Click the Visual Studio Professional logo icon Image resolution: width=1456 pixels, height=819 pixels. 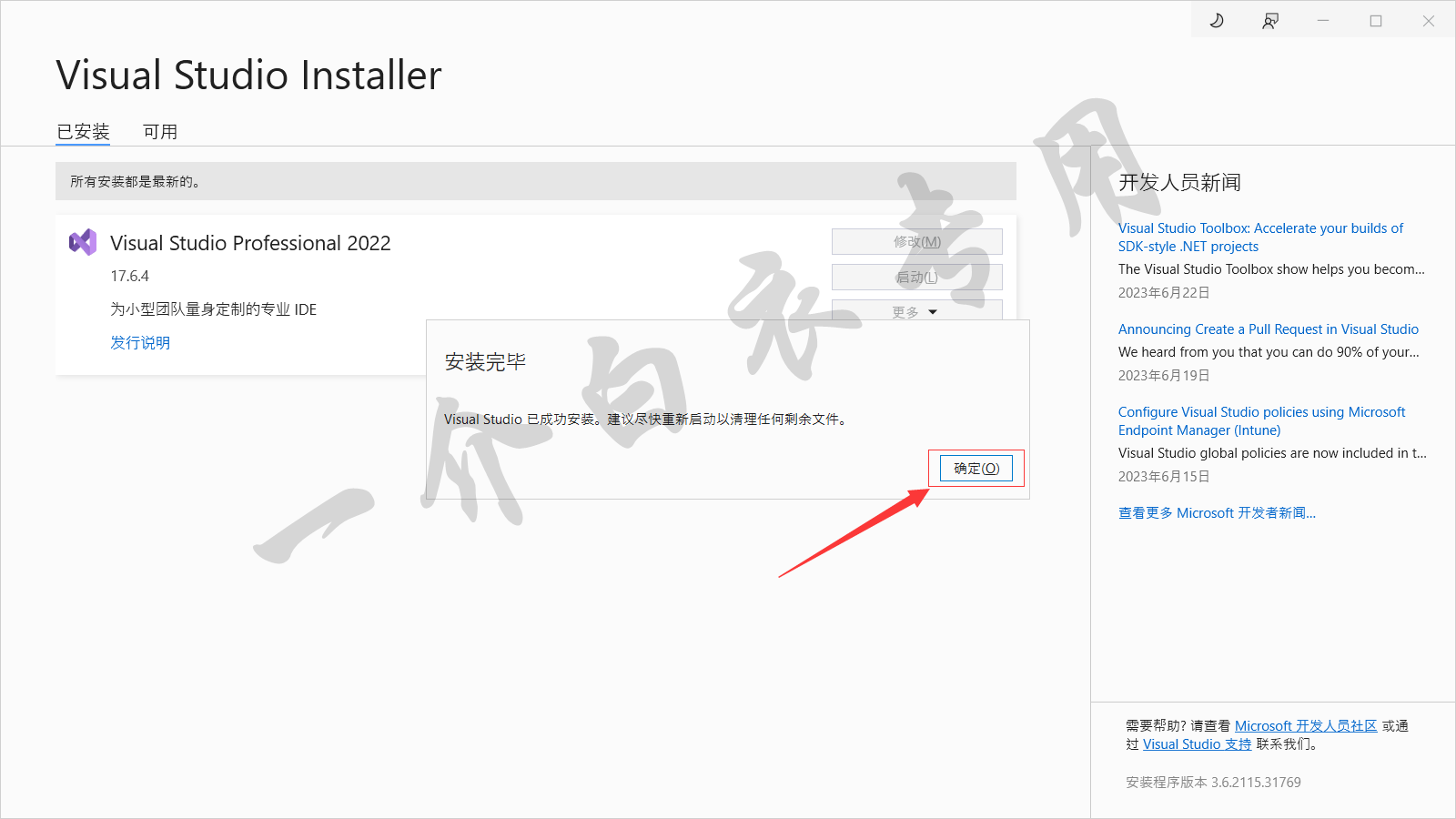83,242
